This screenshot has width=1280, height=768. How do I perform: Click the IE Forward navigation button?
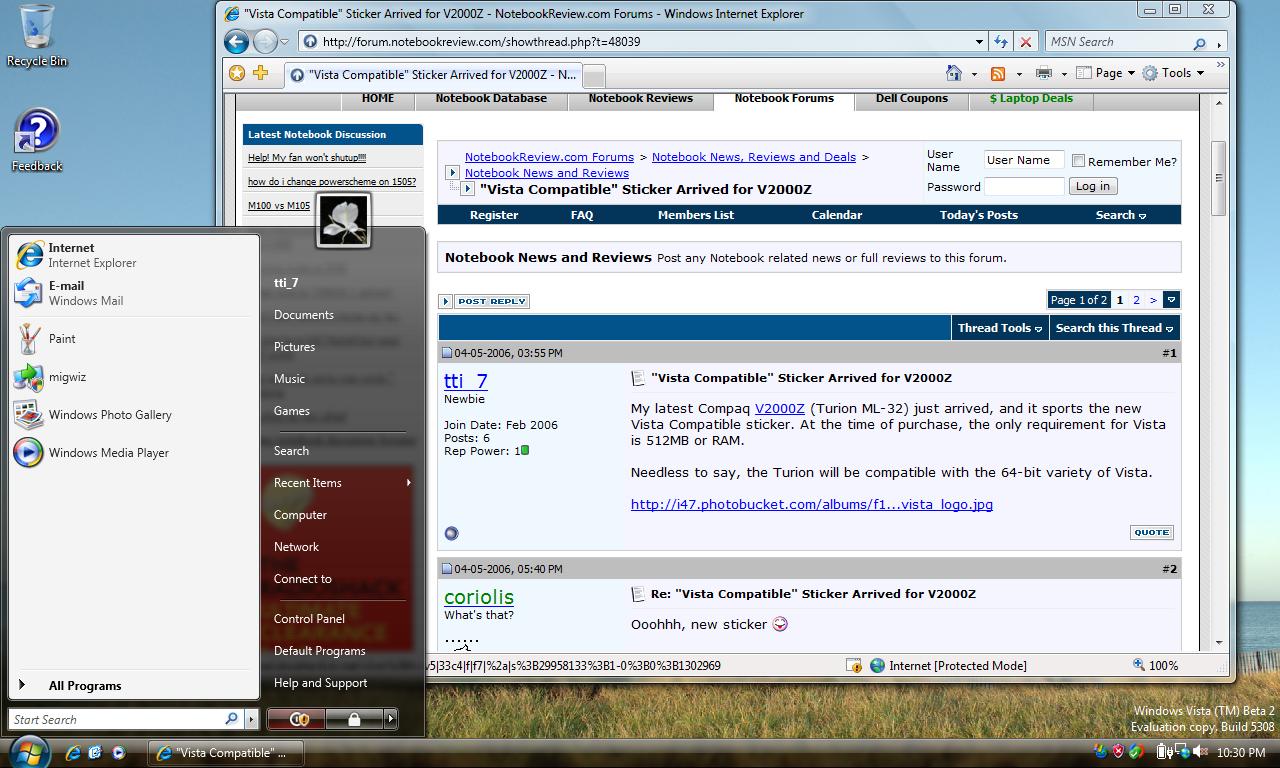pos(265,42)
